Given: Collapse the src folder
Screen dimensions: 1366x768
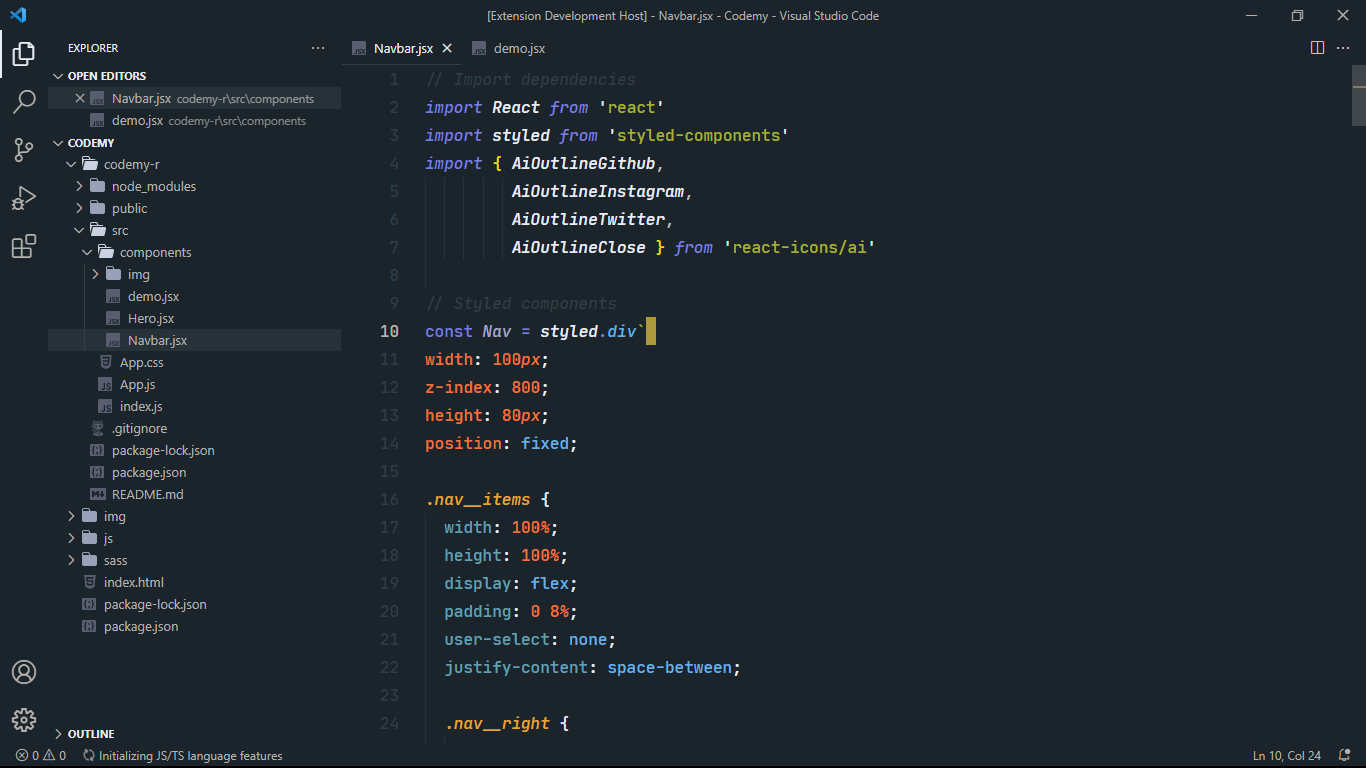Looking at the screenshot, I should click(x=80, y=230).
